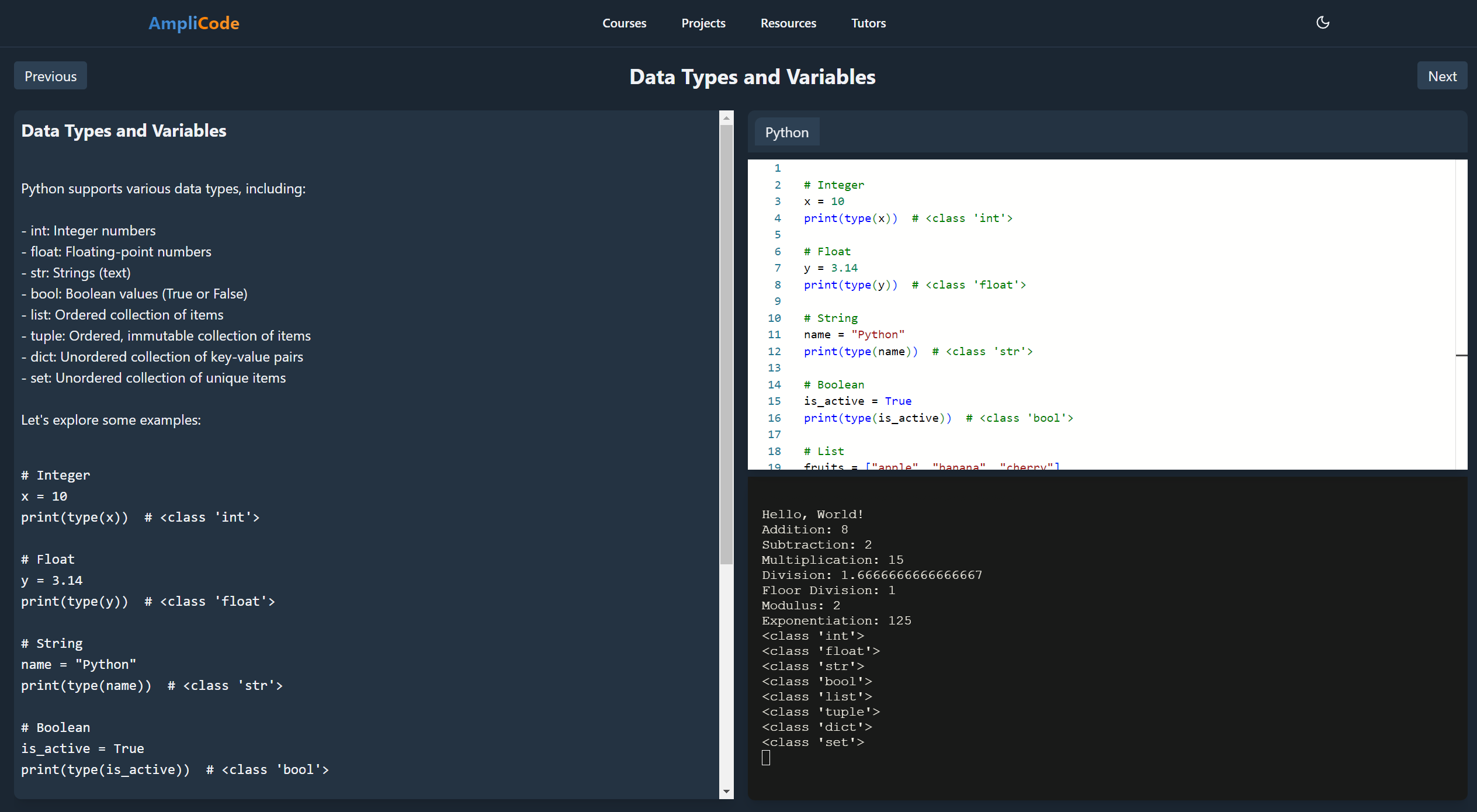Click 'Hello, World!' in terminal output
1477x812 pixels.
point(812,515)
